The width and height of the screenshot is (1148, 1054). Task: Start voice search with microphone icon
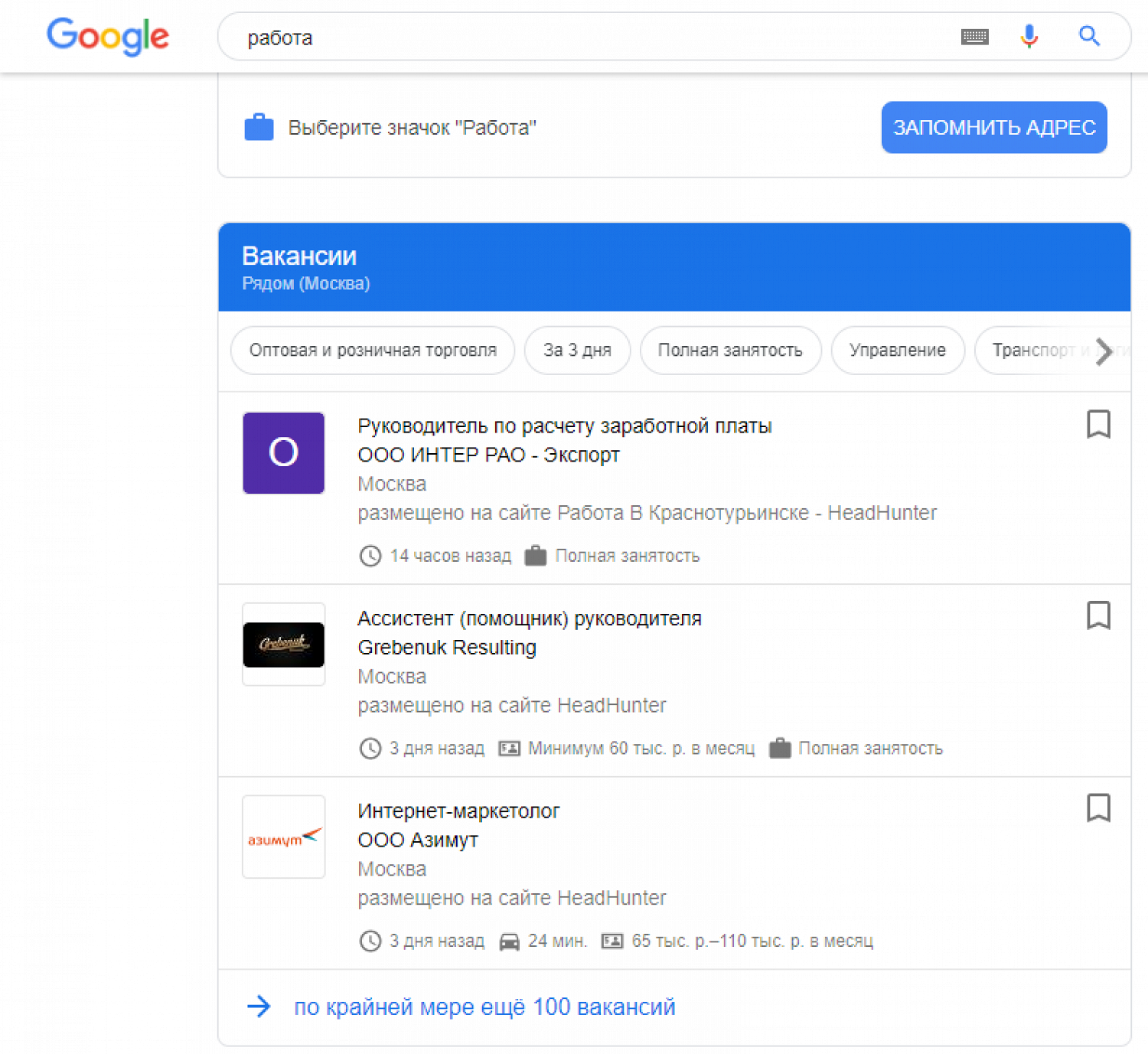pyautogui.click(x=1029, y=36)
